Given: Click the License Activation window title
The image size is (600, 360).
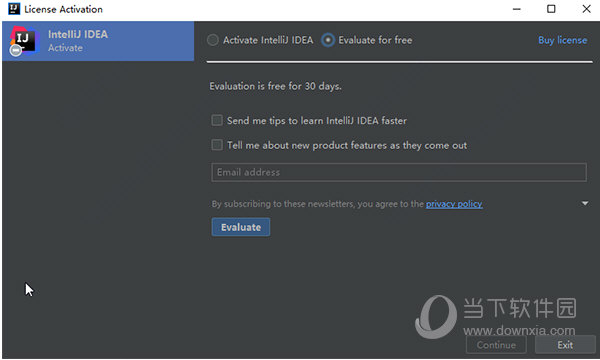Looking at the screenshot, I should (x=64, y=9).
